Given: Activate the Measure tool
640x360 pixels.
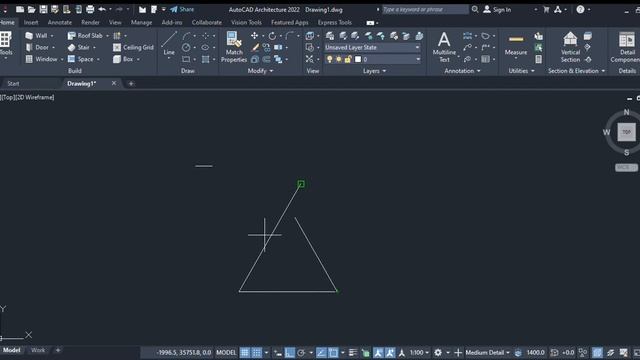Looking at the screenshot, I should [516, 45].
